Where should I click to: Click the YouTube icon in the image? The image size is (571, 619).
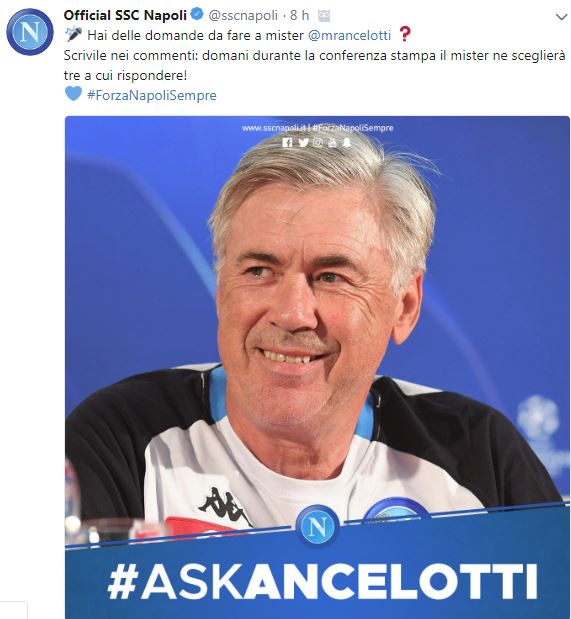click(x=332, y=142)
